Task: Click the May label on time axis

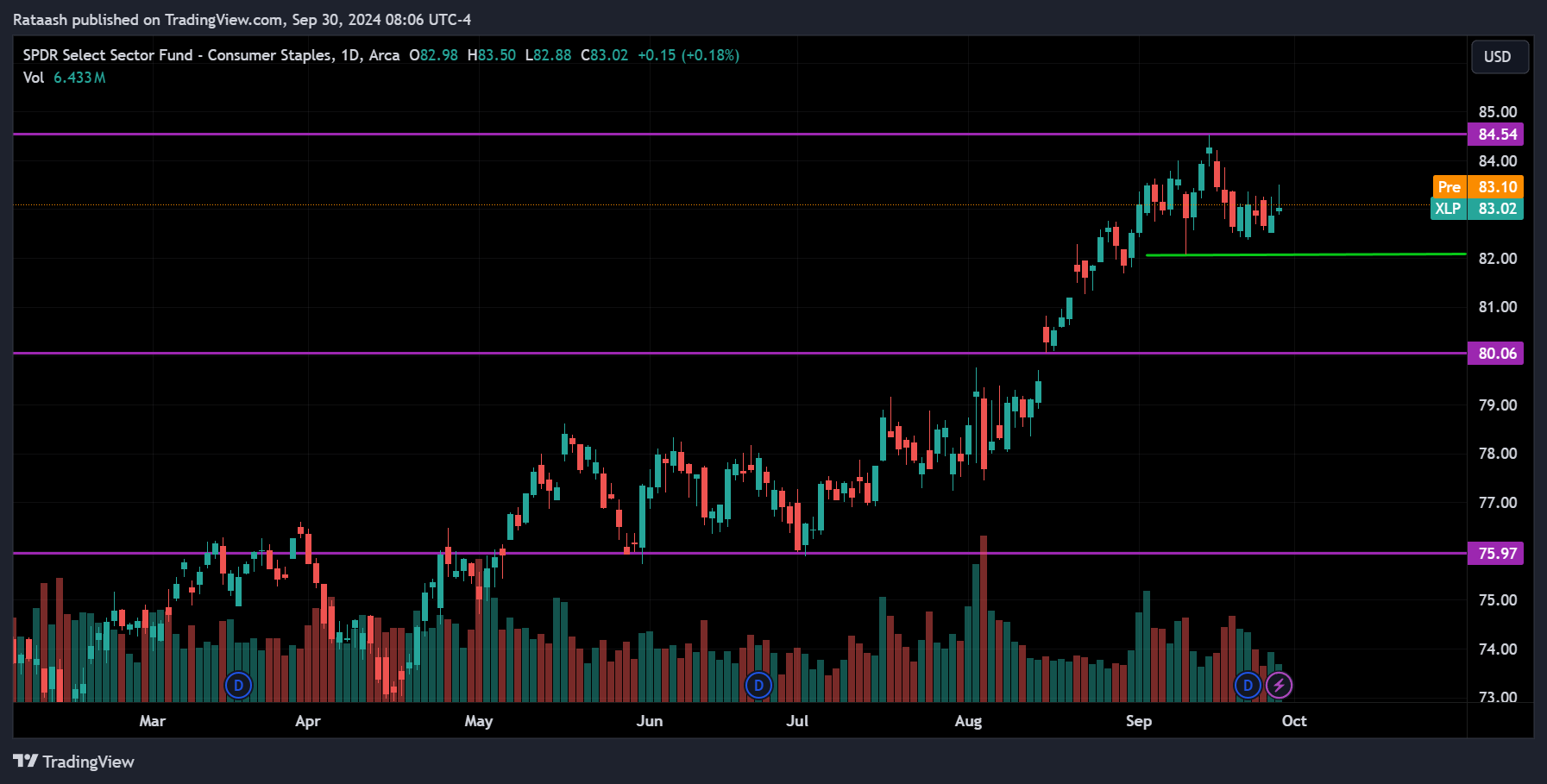Action: point(479,721)
